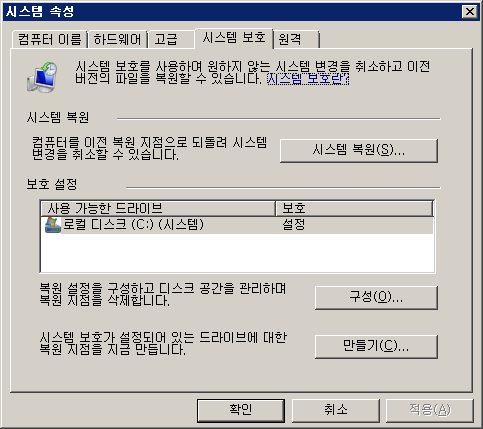Click the 시스템 복원(S)... button

(359, 151)
